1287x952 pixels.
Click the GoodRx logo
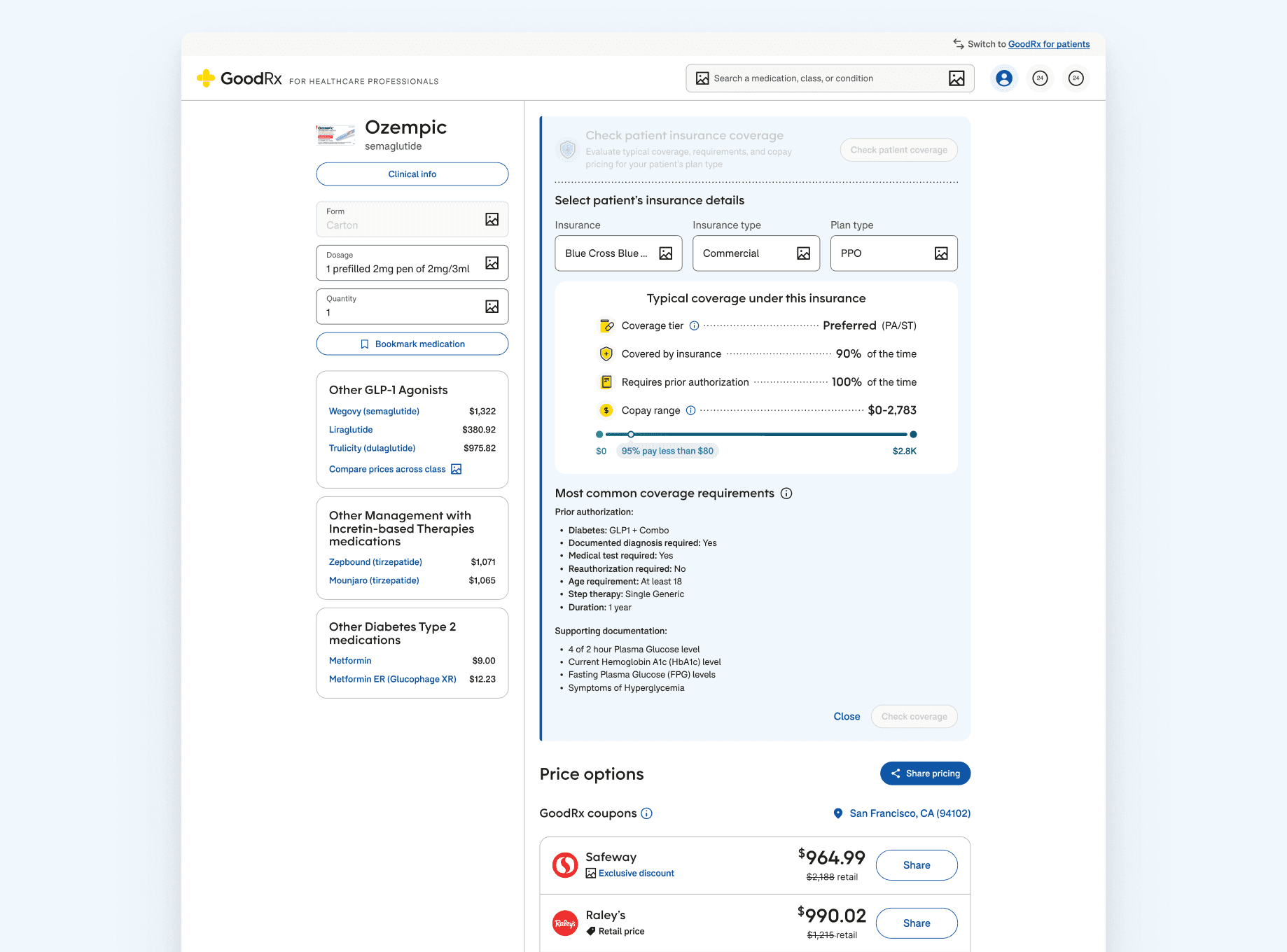pyautogui.click(x=239, y=78)
